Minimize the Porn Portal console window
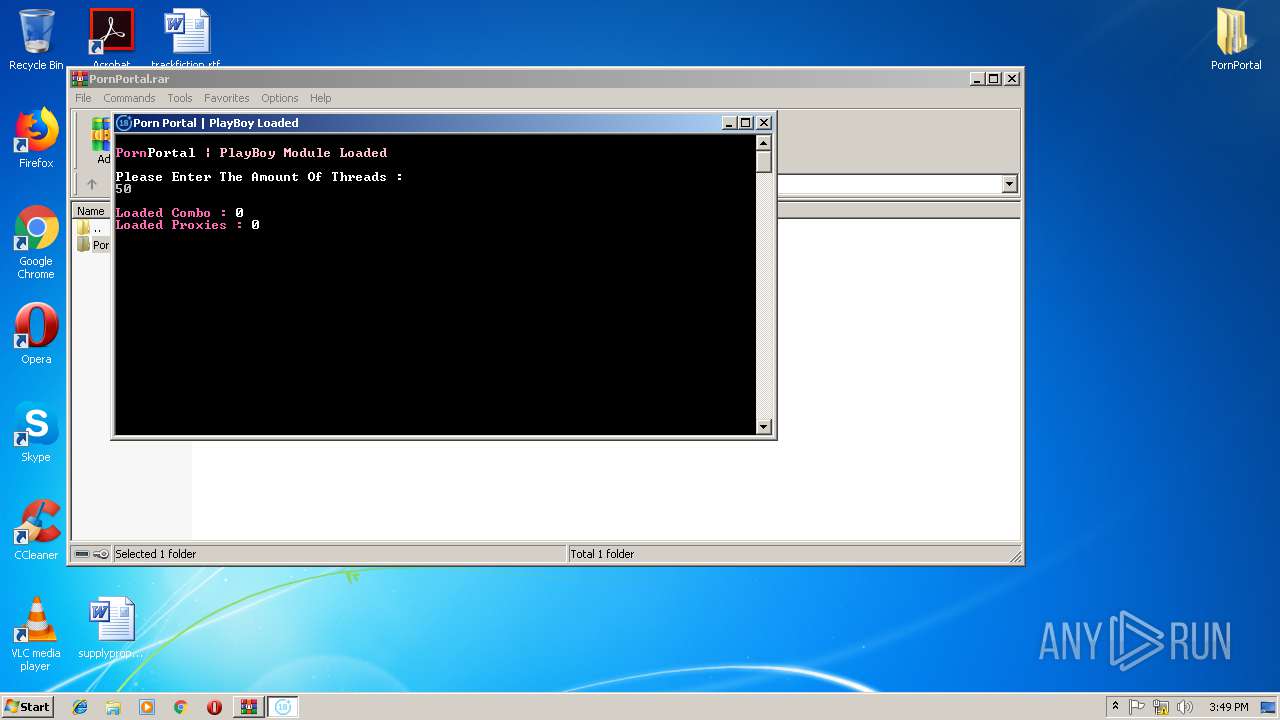The width and height of the screenshot is (1280, 720). [729, 123]
